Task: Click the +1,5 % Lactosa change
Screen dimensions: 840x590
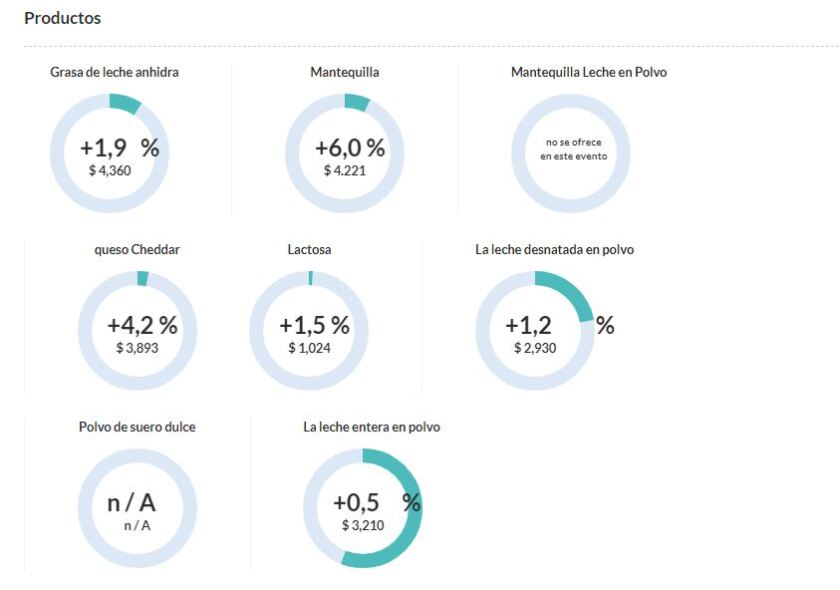Action: tap(314, 326)
